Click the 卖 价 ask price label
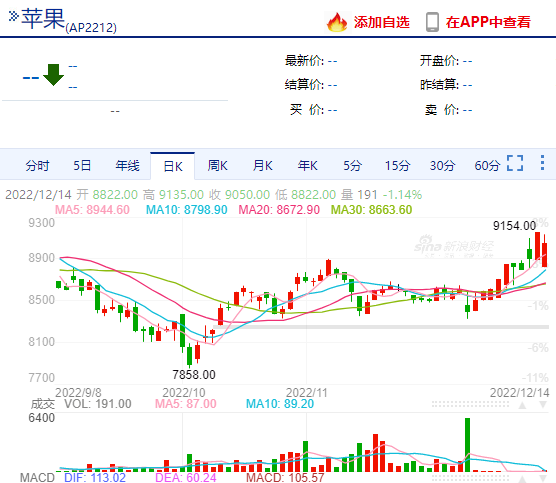Viewport: 556px width, 483px height. (x=441, y=110)
